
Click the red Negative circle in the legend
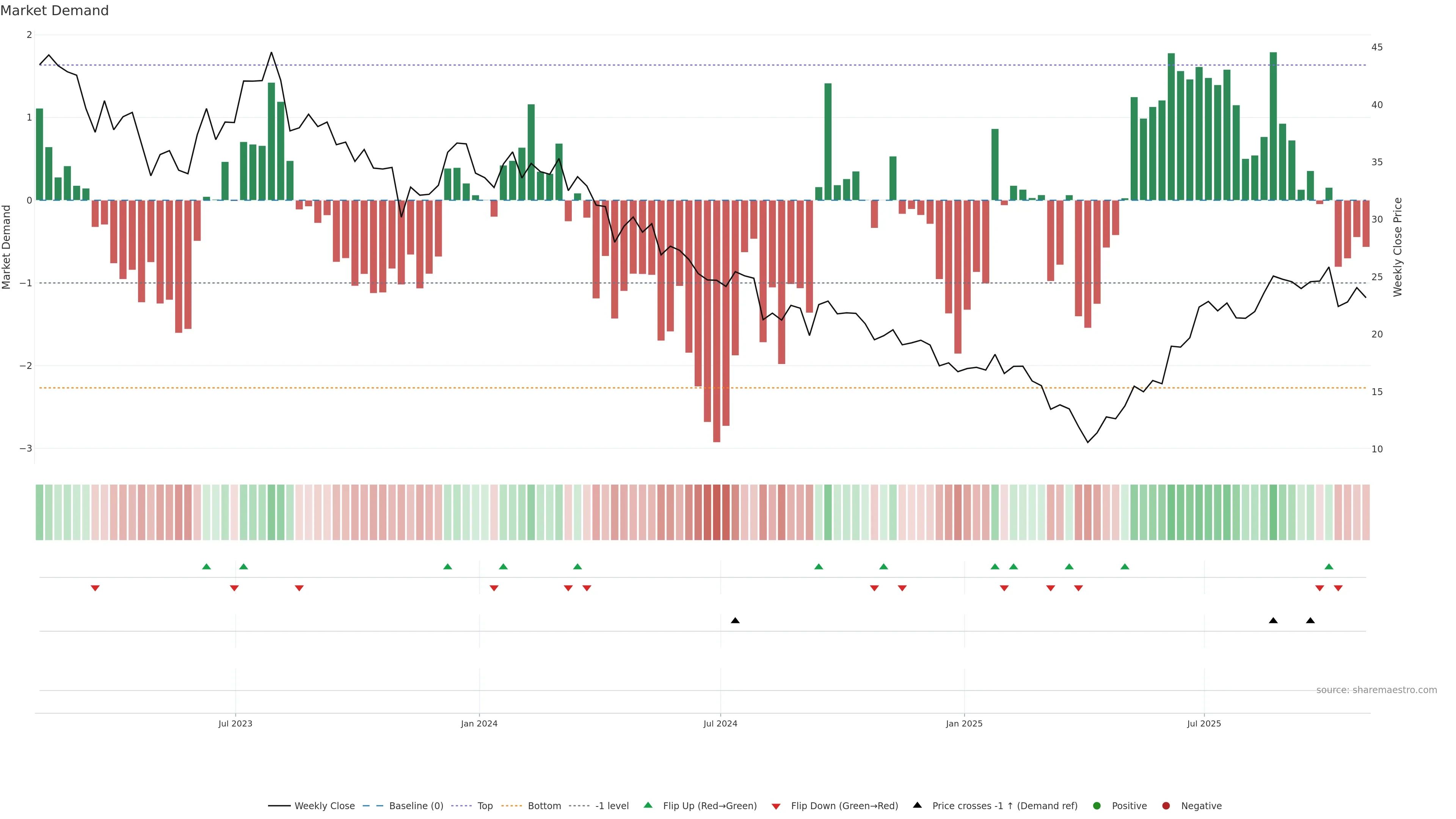coord(1166,805)
